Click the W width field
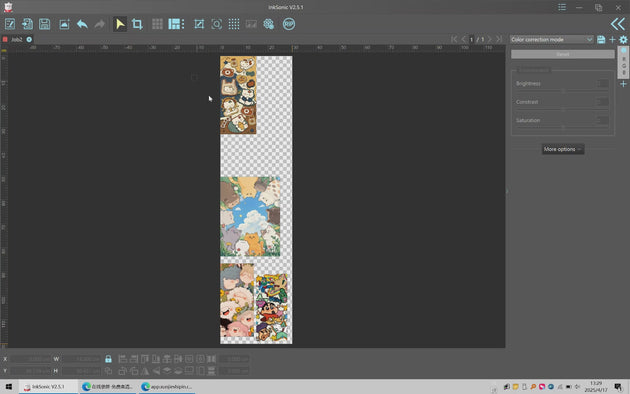Screen dimensions: 630x394 pos(81,359)
